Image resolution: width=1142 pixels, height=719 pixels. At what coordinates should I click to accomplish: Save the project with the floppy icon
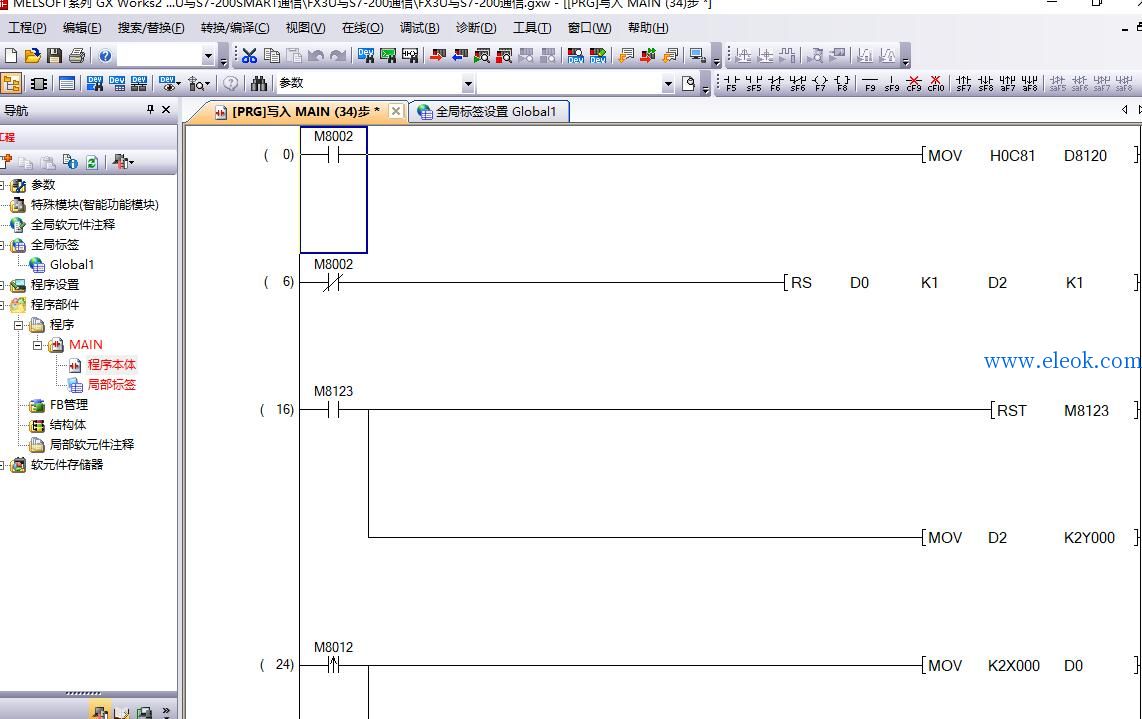[x=54, y=55]
